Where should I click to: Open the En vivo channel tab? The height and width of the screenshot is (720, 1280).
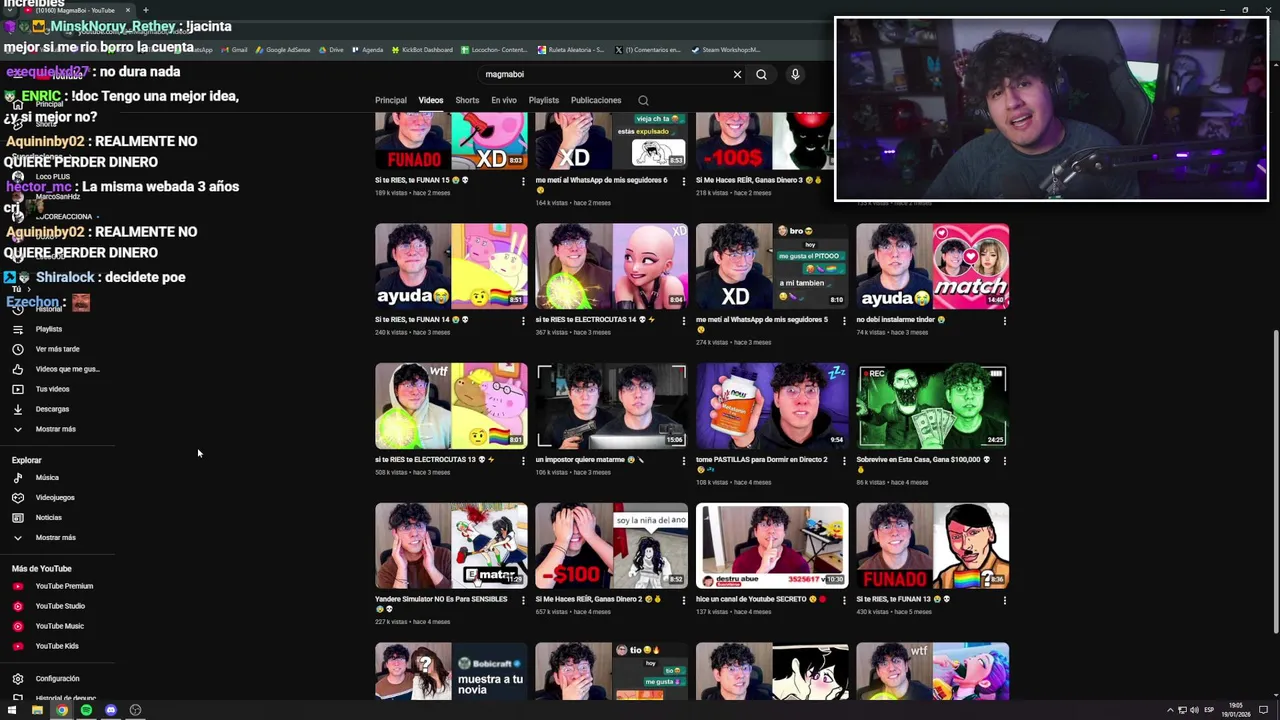(x=504, y=100)
